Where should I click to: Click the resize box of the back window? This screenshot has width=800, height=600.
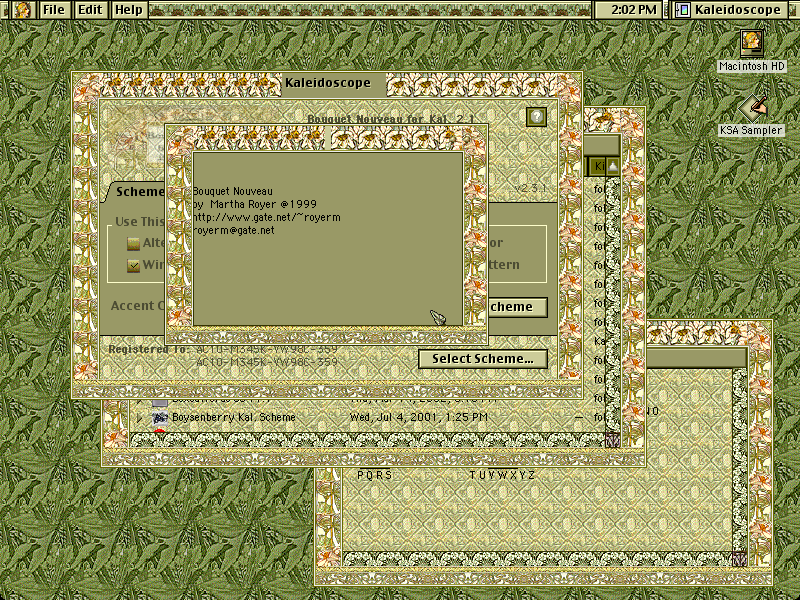740,559
